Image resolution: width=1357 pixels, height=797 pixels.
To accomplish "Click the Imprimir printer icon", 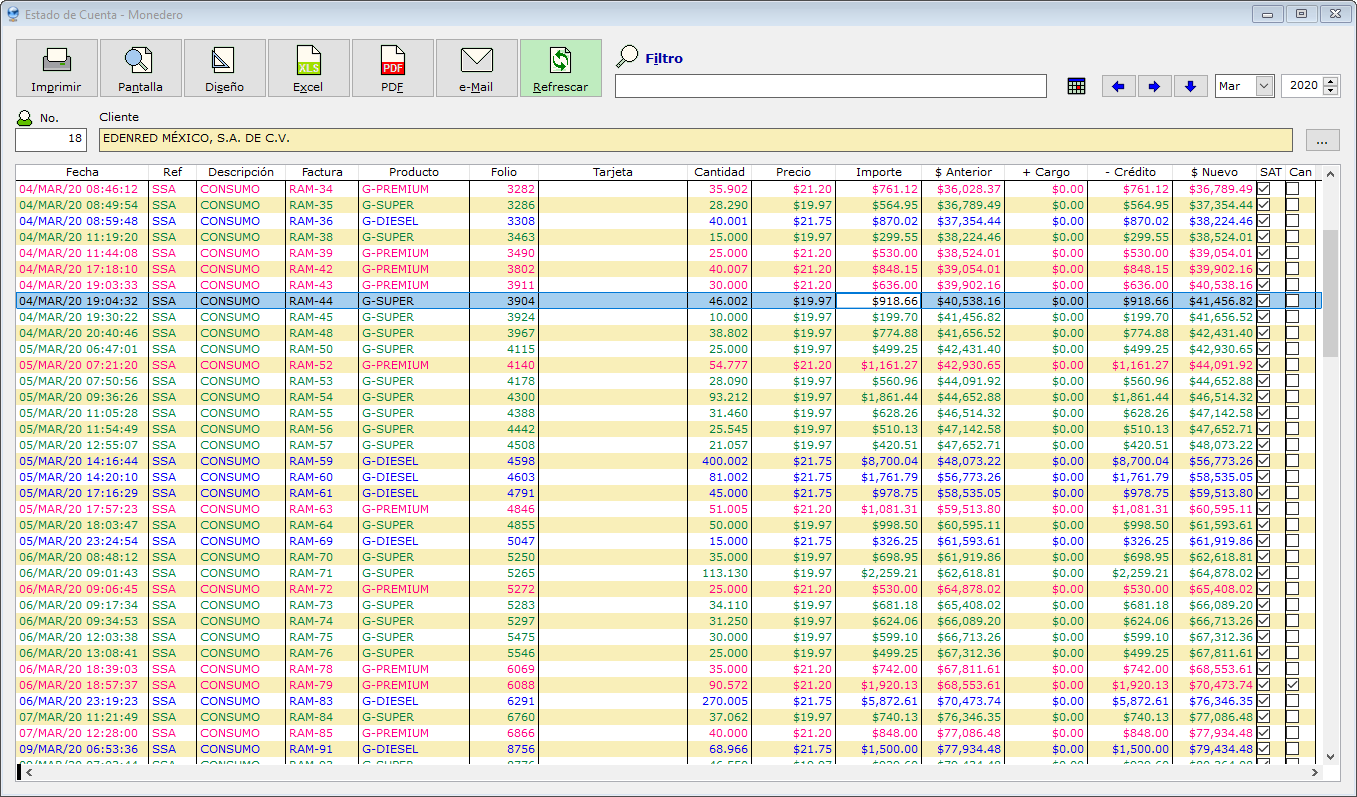I will pos(56,67).
